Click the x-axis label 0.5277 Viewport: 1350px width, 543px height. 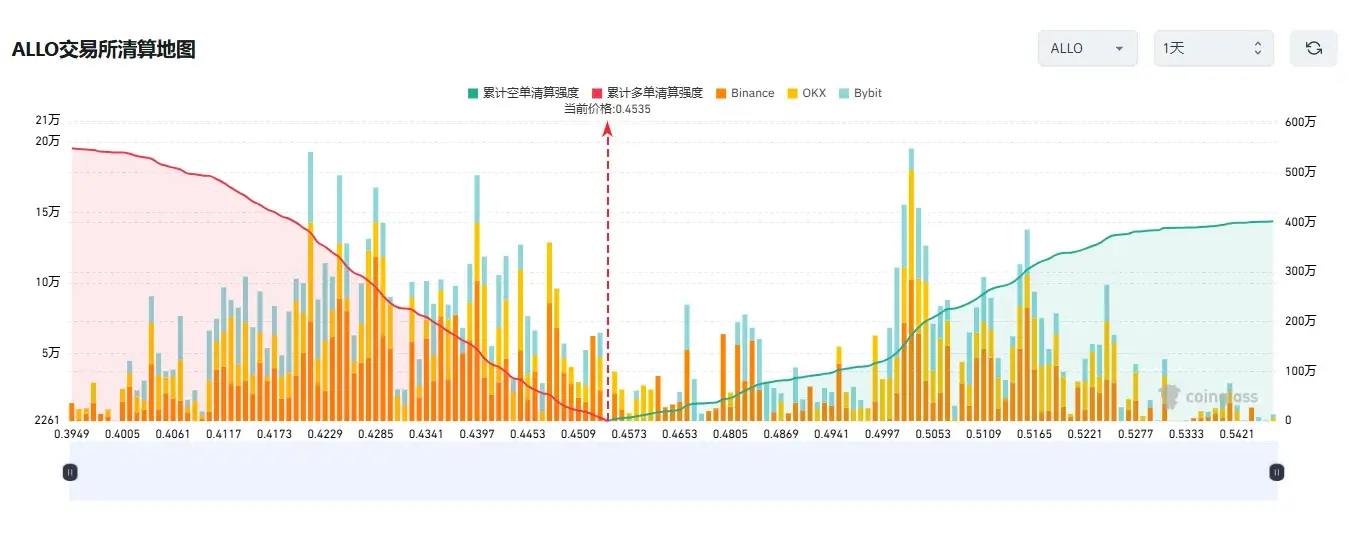tap(1135, 434)
